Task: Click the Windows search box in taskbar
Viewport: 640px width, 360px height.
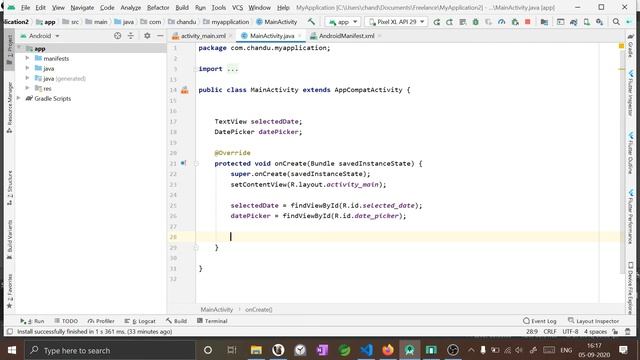Action: click(110, 350)
